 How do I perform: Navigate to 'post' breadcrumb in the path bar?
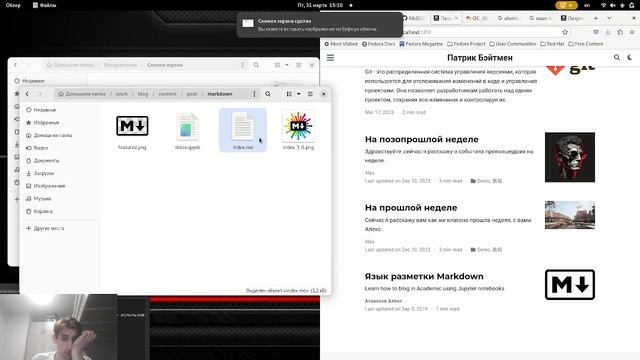coord(192,94)
